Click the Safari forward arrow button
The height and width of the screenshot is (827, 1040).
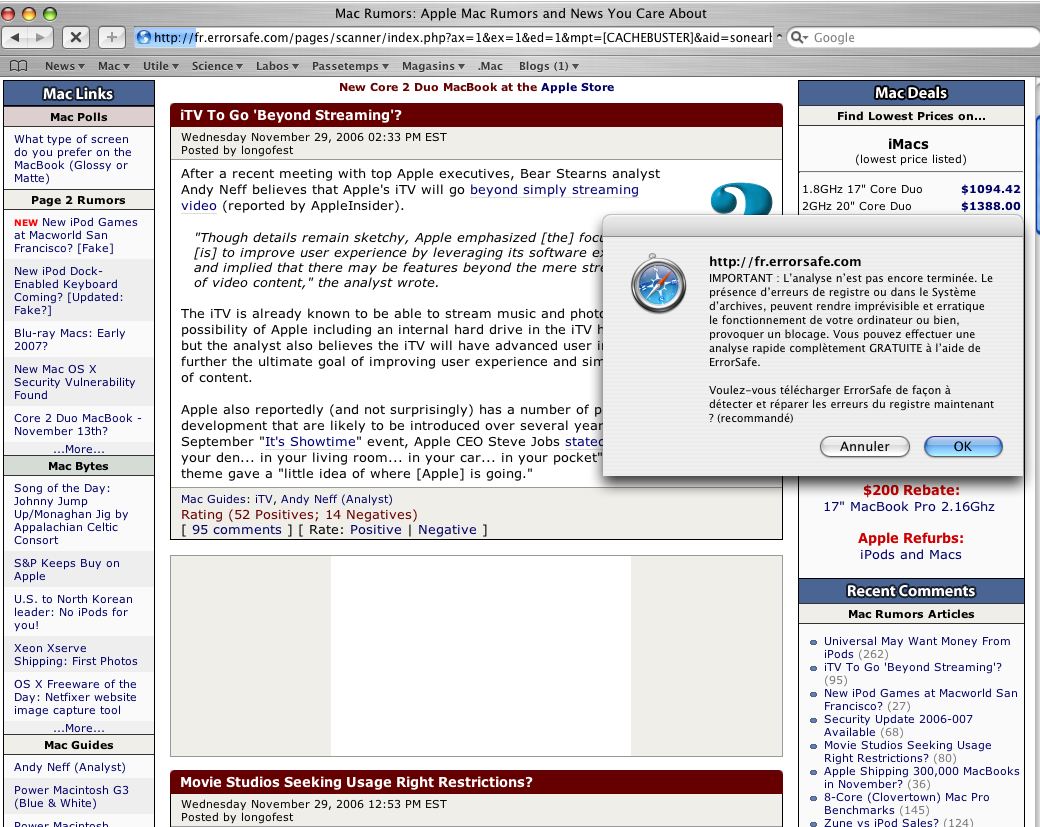coord(40,37)
